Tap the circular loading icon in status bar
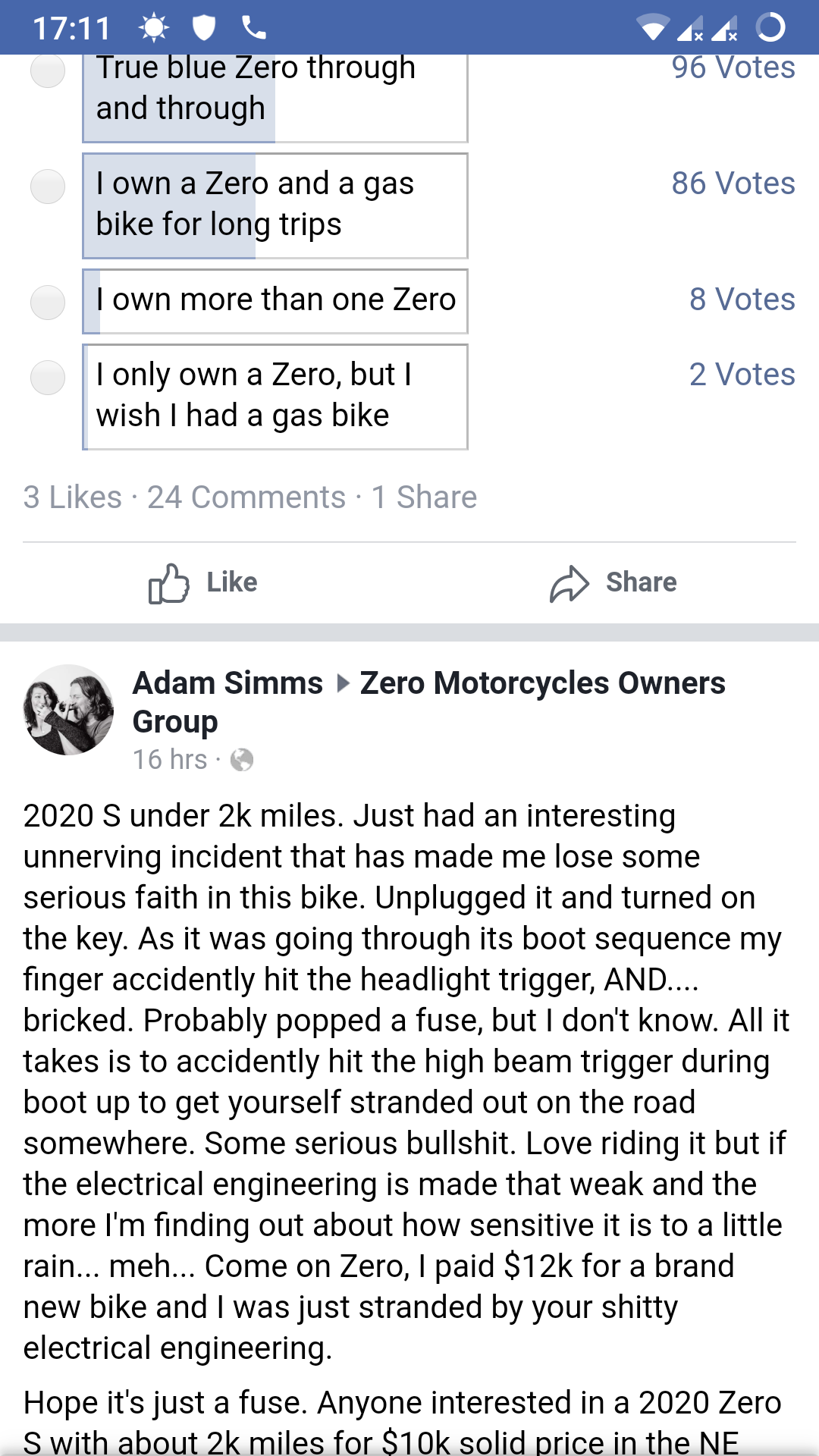Screen dimensions: 819x1456 click(x=770, y=28)
